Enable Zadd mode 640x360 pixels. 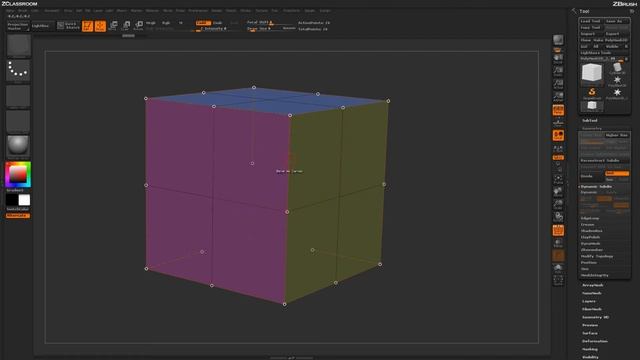(x=203, y=23)
